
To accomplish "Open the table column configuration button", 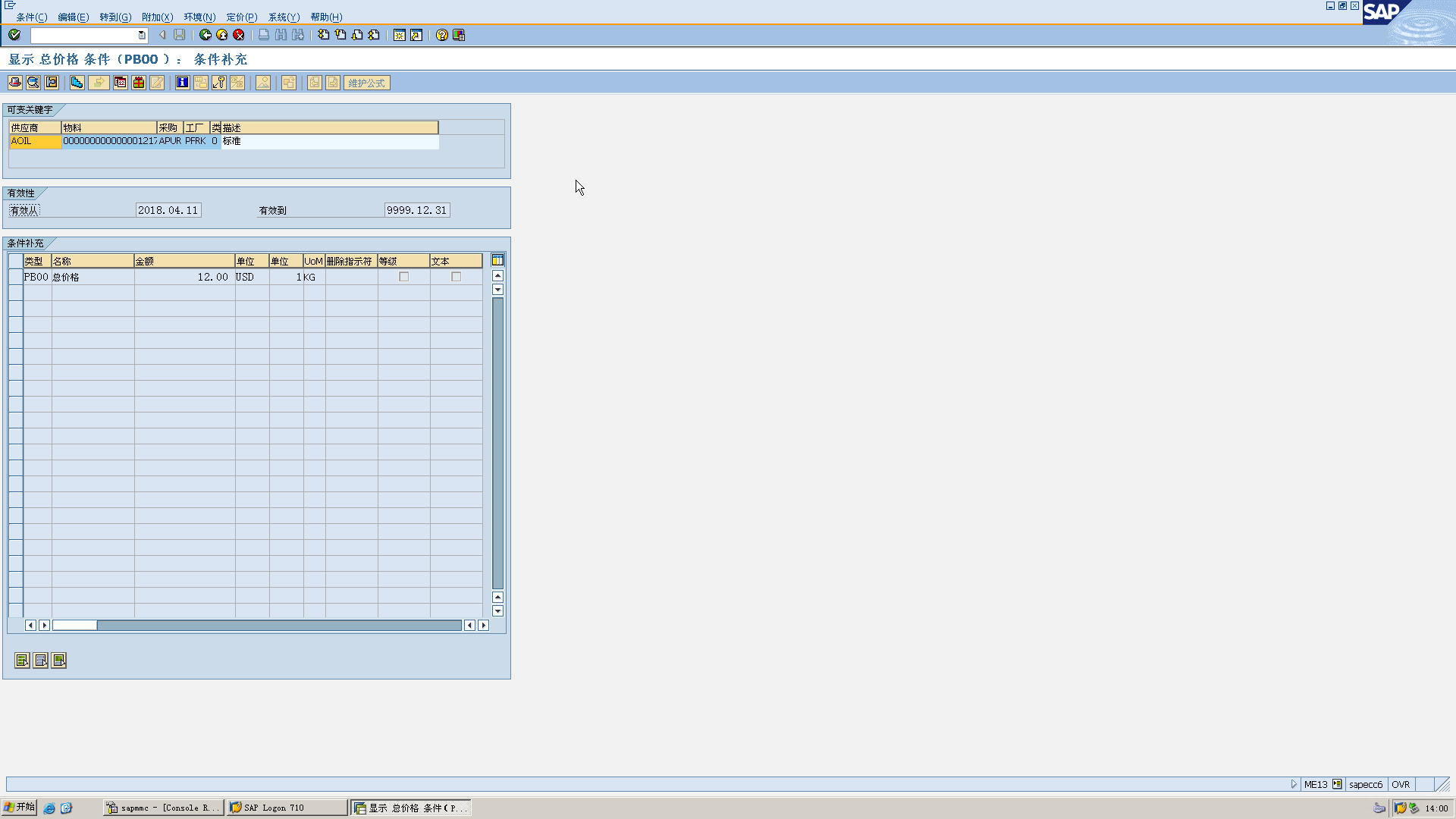I will click(x=497, y=260).
